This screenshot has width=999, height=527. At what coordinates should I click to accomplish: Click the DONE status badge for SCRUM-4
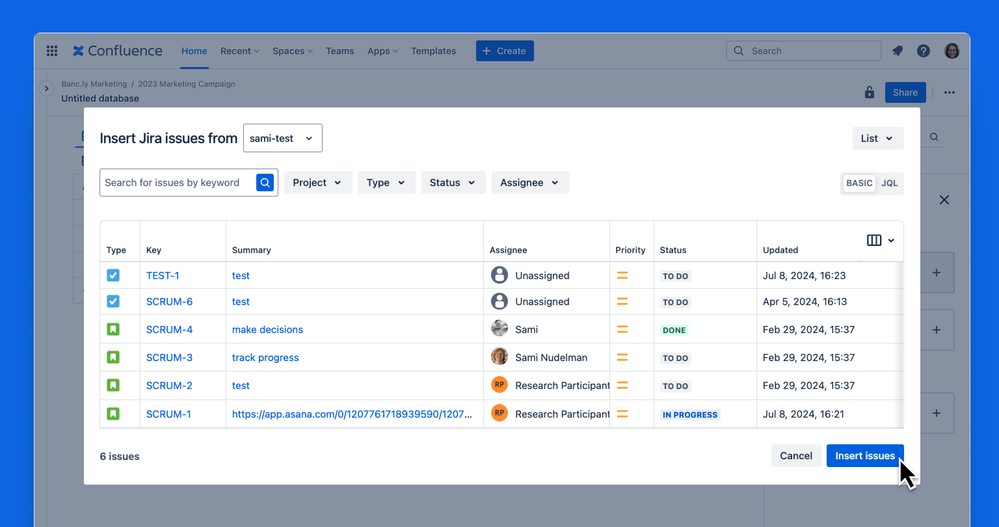pyautogui.click(x=674, y=330)
